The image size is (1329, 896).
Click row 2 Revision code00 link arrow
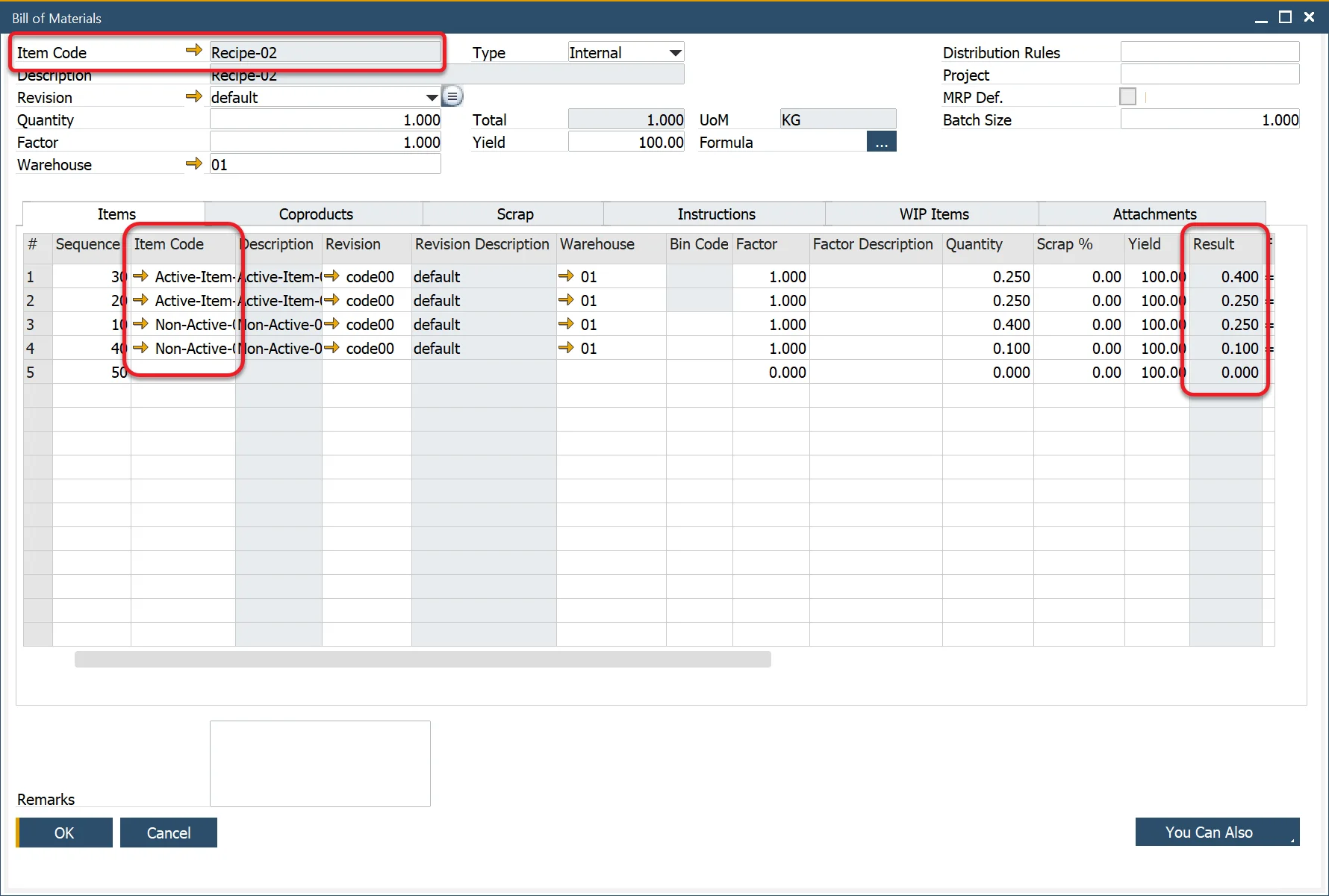coord(332,300)
